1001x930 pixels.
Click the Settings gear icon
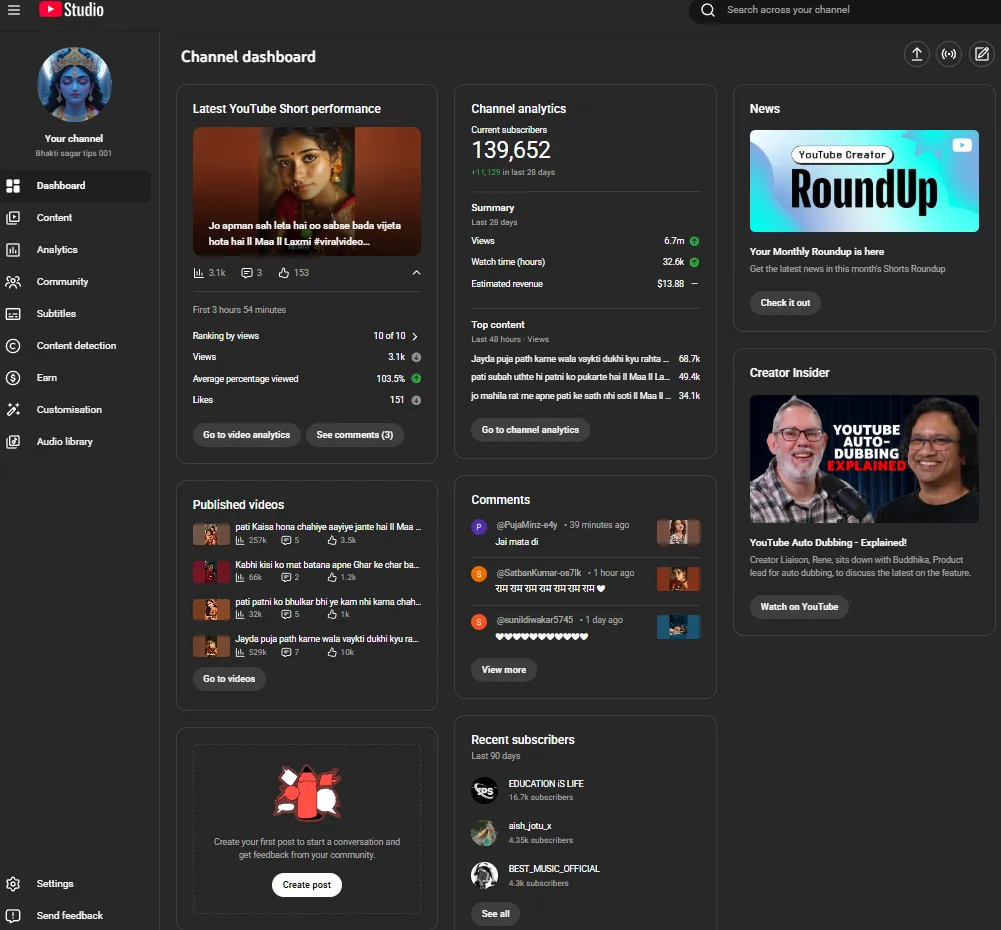[x=13, y=883]
